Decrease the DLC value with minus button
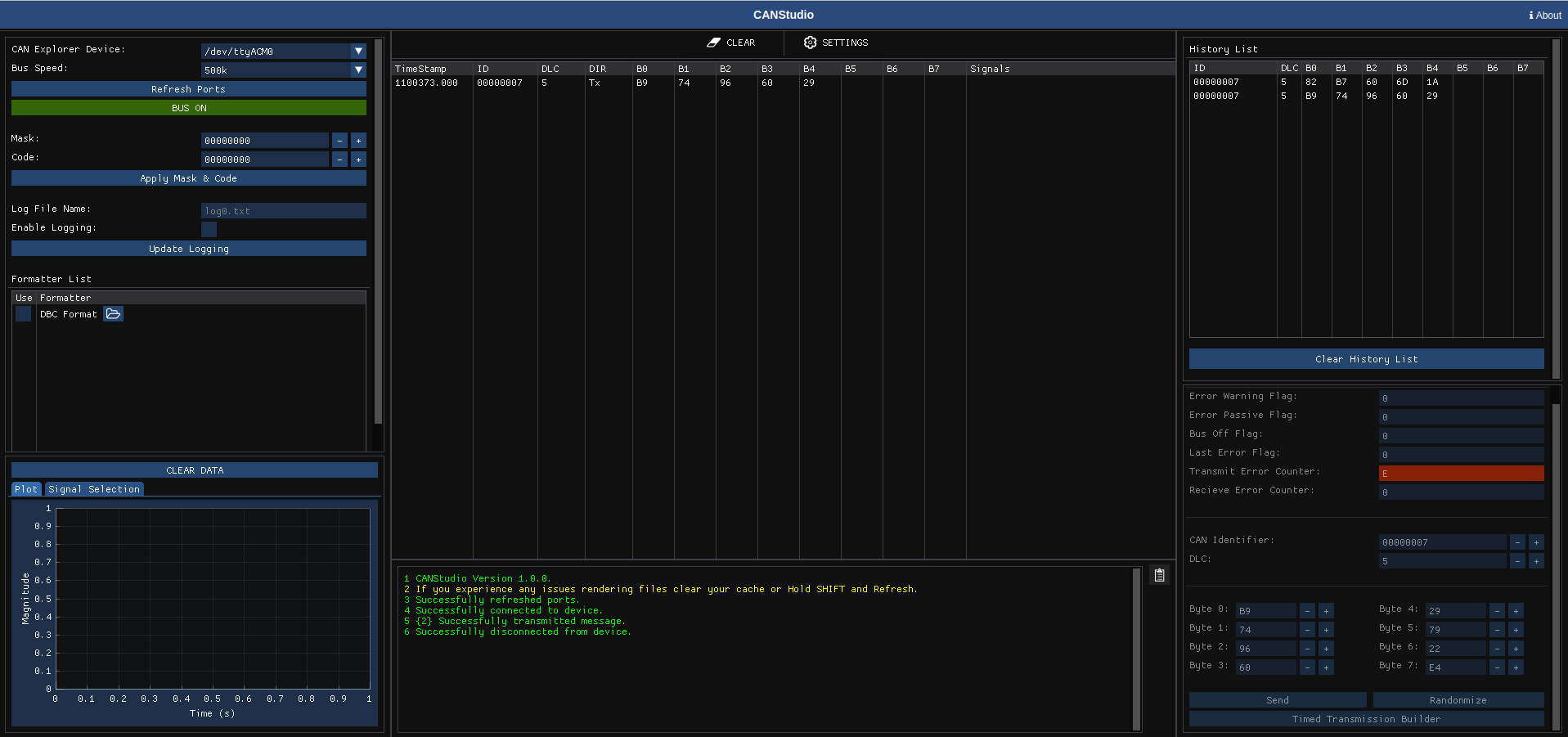 pos(1517,561)
